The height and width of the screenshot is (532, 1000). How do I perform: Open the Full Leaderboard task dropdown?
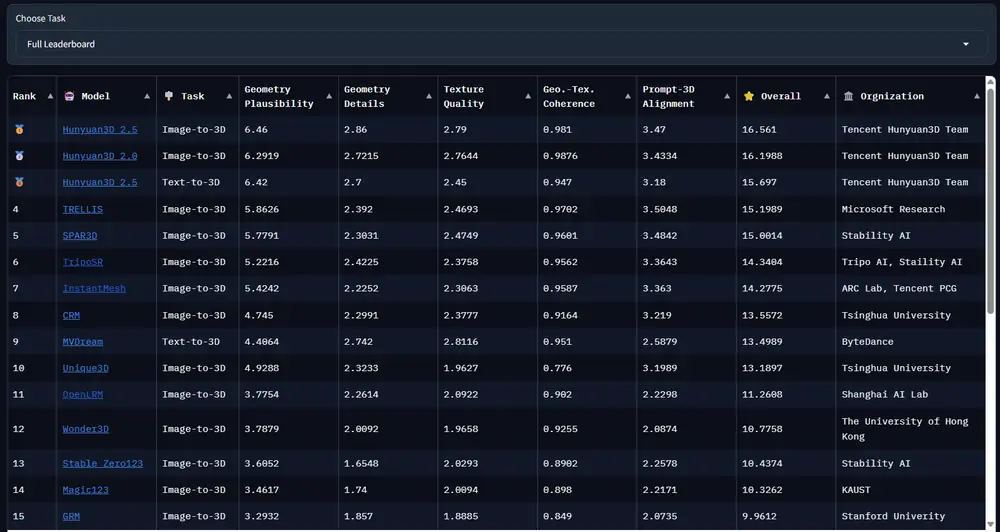[490, 44]
